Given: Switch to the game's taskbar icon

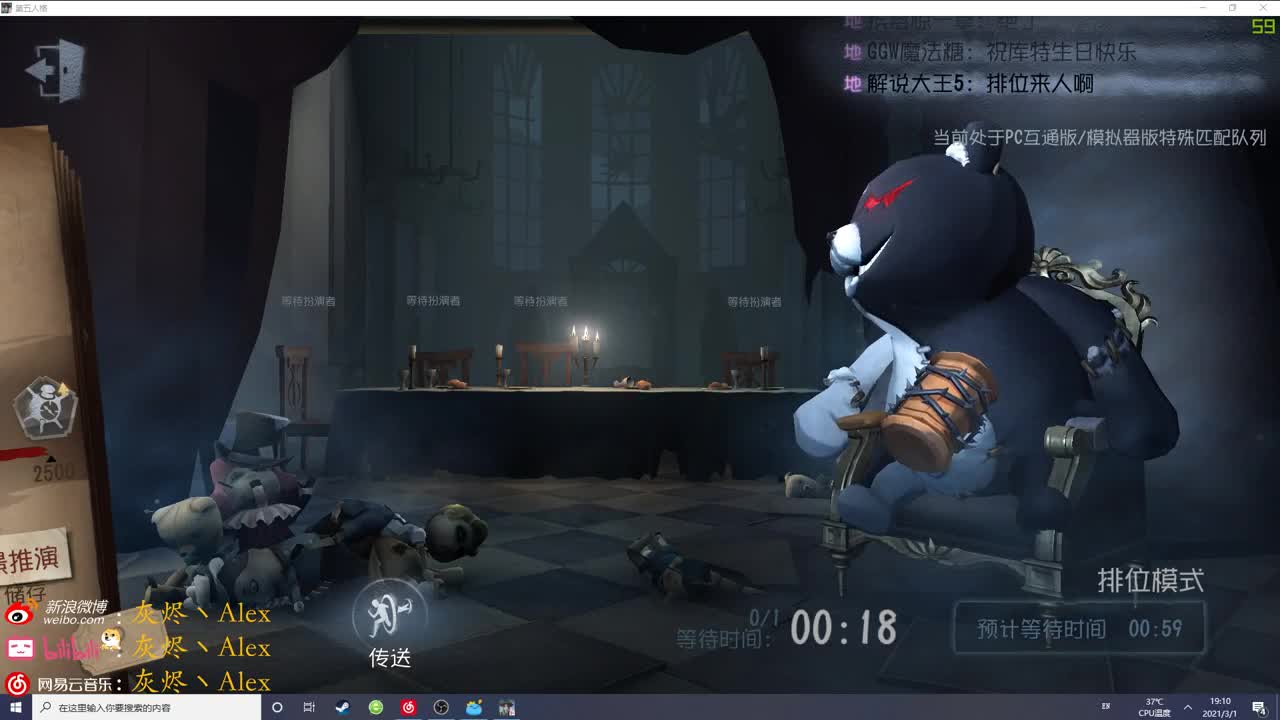Looking at the screenshot, I should click(x=507, y=707).
